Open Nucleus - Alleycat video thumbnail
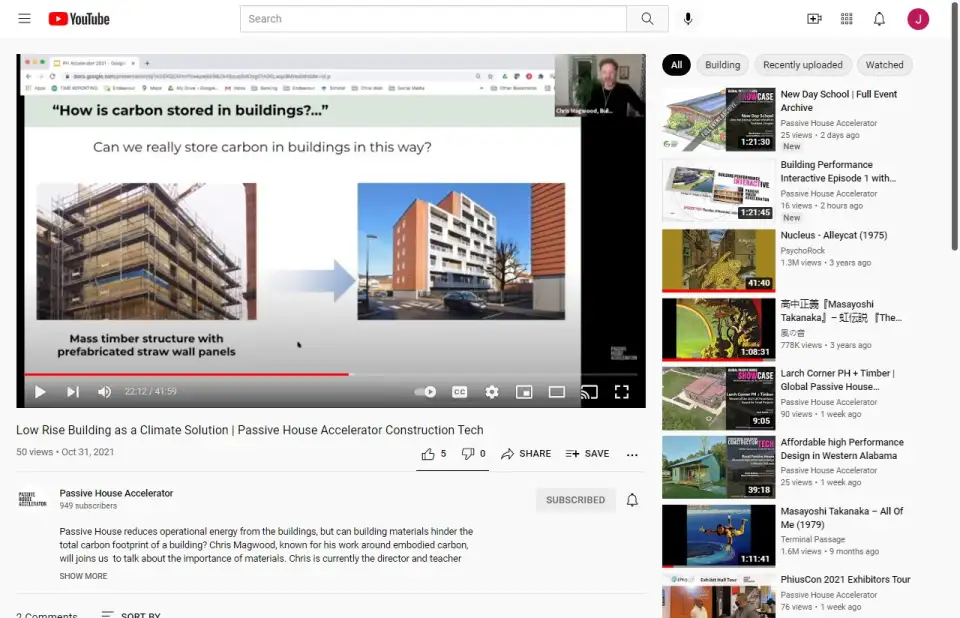This screenshot has width=960, height=618. click(x=718, y=260)
